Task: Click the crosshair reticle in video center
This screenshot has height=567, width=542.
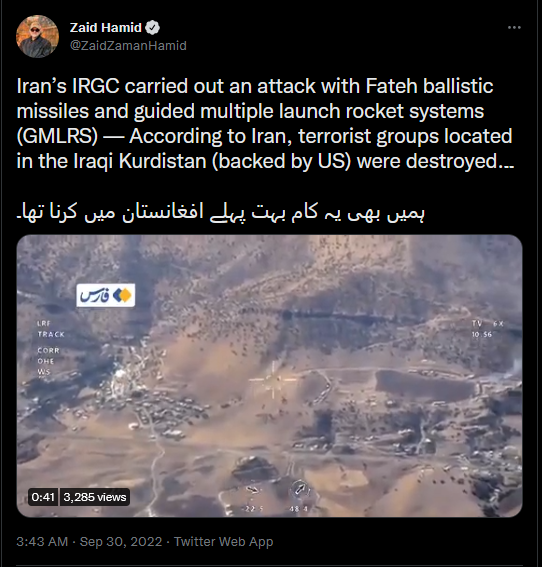Action: point(273,380)
